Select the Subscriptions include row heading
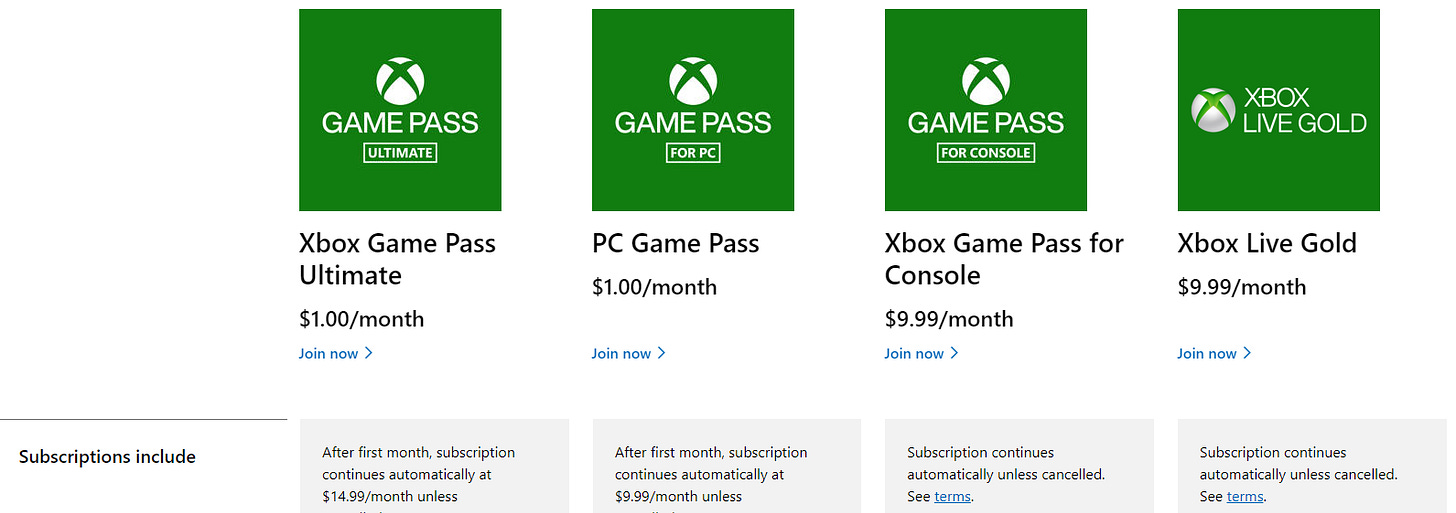Image resolution: width=1456 pixels, height=513 pixels. point(107,457)
